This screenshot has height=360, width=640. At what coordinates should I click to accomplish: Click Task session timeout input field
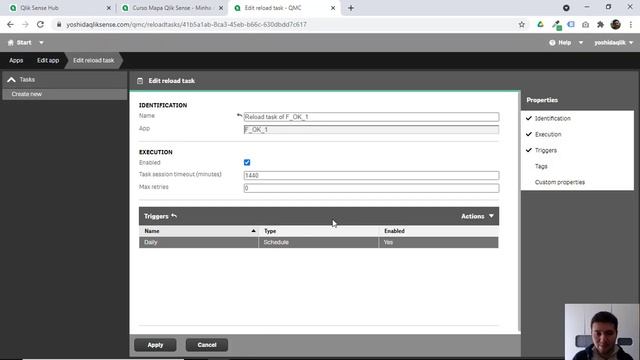371,175
